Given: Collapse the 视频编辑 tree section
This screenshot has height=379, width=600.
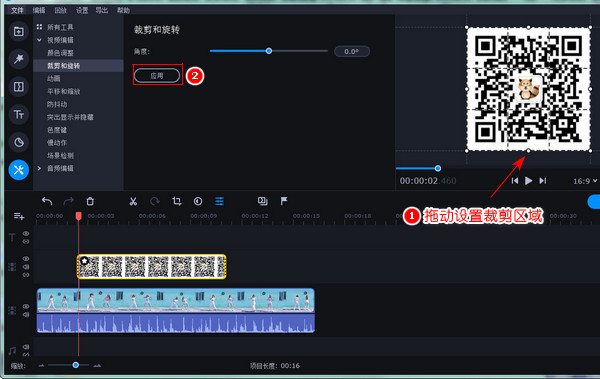Looking at the screenshot, I should tap(39, 40).
